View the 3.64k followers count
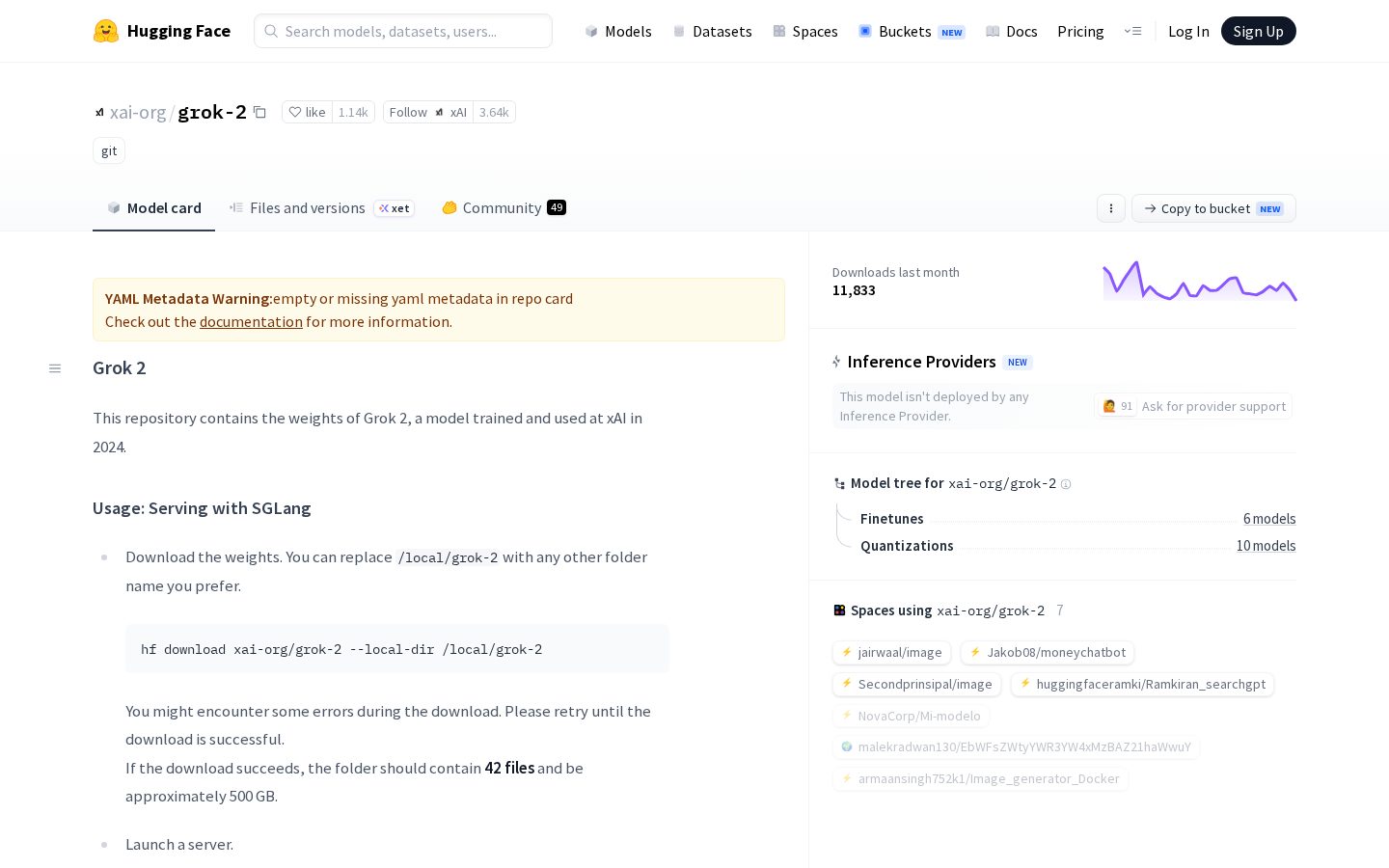This screenshot has height=868, width=1389. [x=494, y=112]
